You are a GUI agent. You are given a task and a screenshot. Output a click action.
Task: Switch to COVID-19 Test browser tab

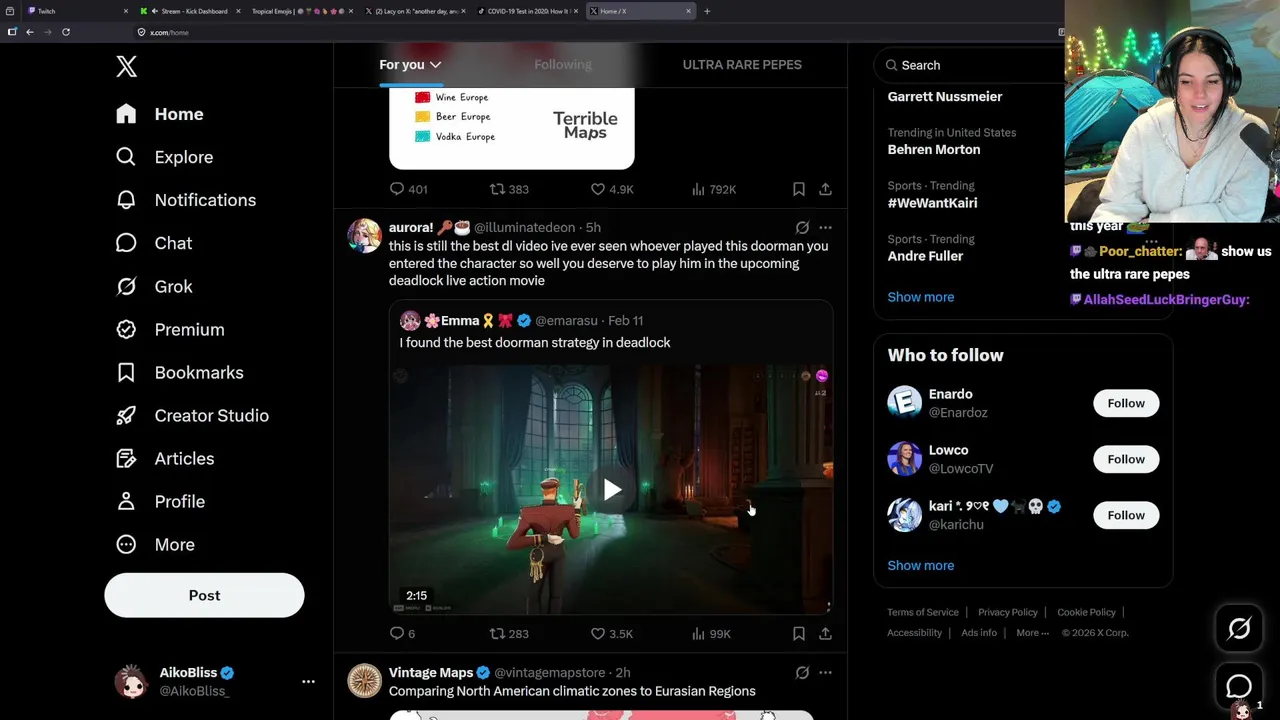pos(527,11)
